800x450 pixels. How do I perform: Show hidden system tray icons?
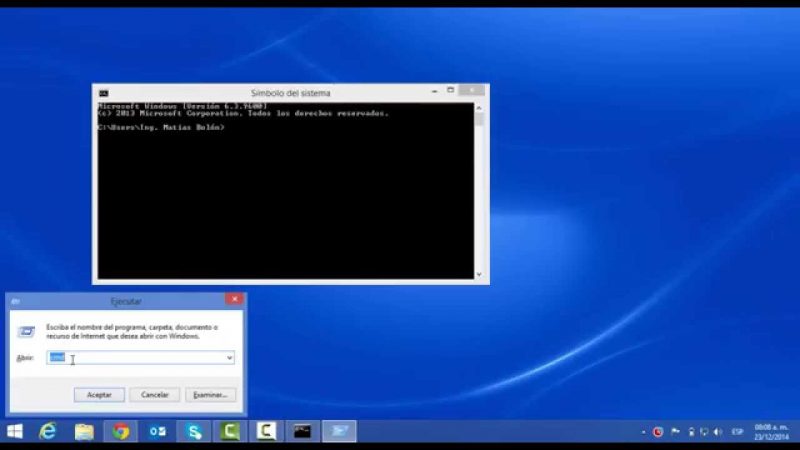(x=643, y=432)
